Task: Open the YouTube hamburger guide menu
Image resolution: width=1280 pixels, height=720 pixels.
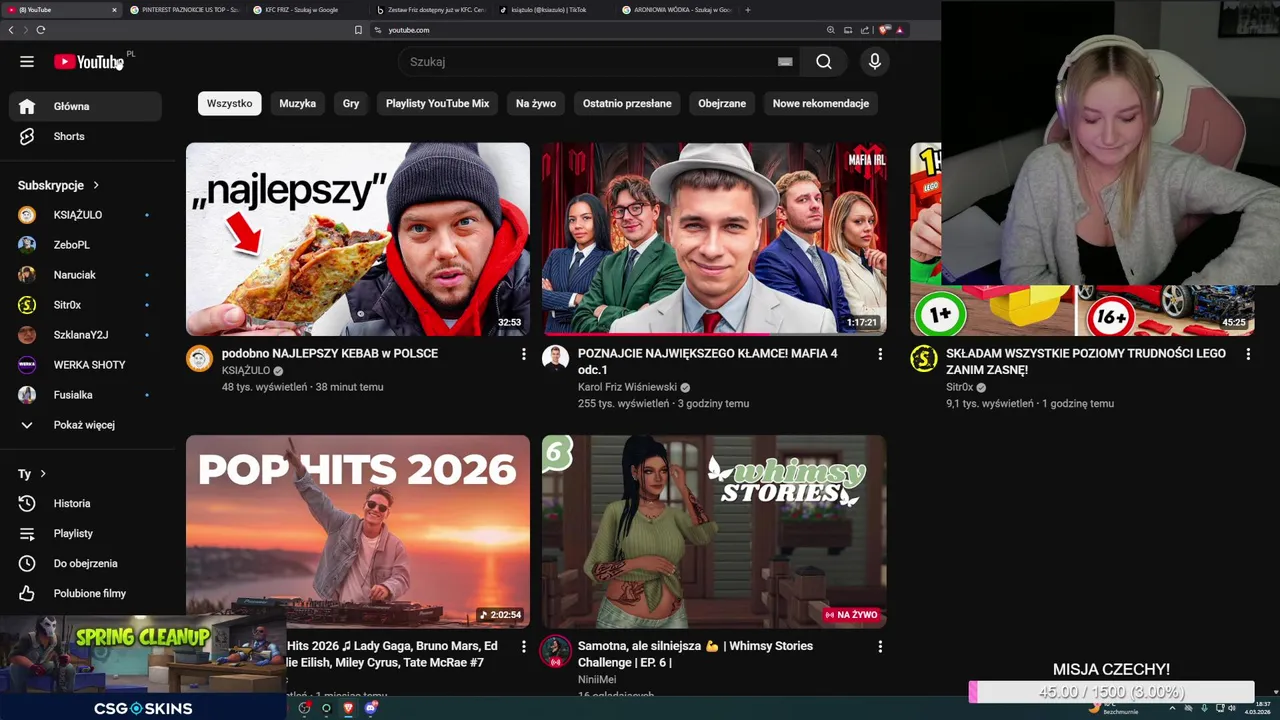Action: coord(27,62)
